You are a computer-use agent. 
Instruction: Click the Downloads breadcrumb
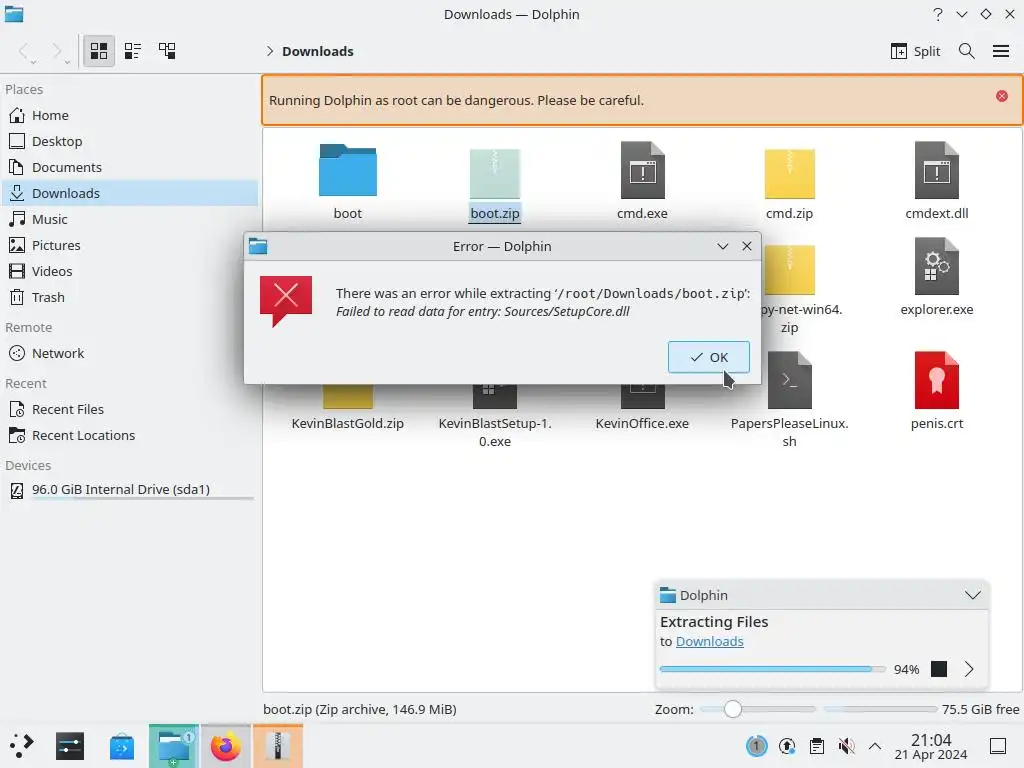coord(317,52)
